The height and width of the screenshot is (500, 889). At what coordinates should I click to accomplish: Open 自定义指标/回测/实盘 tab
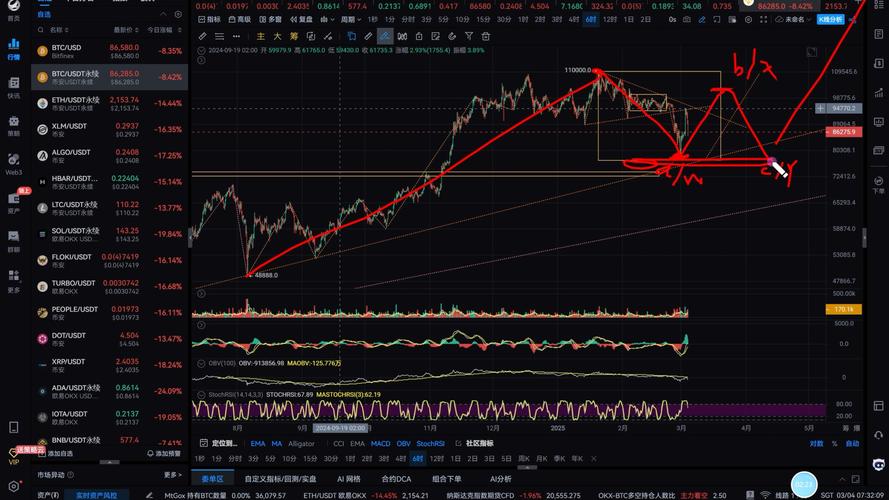pyautogui.click(x=280, y=479)
